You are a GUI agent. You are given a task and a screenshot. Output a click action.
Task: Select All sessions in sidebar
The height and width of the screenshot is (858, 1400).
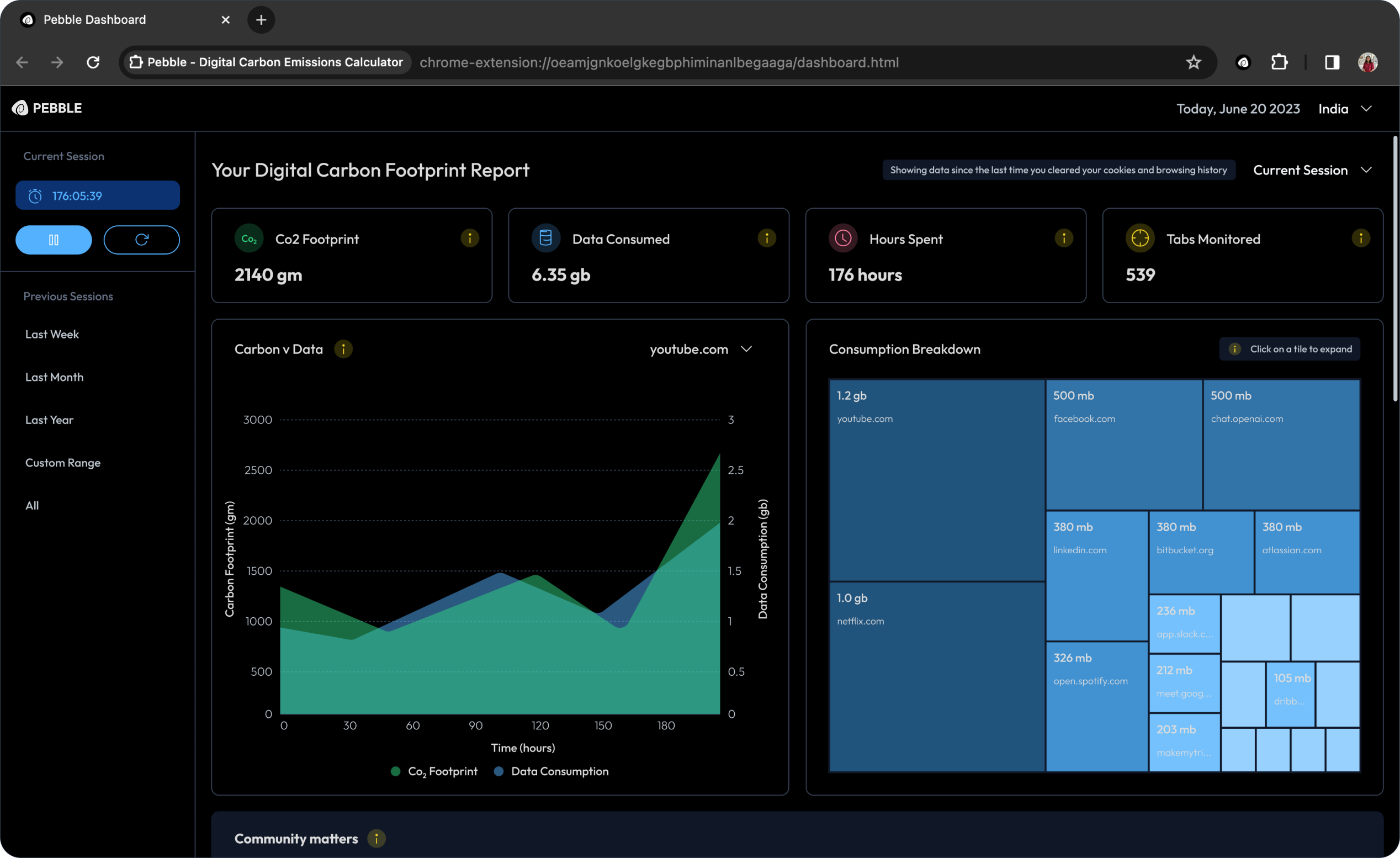coord(33,505)
